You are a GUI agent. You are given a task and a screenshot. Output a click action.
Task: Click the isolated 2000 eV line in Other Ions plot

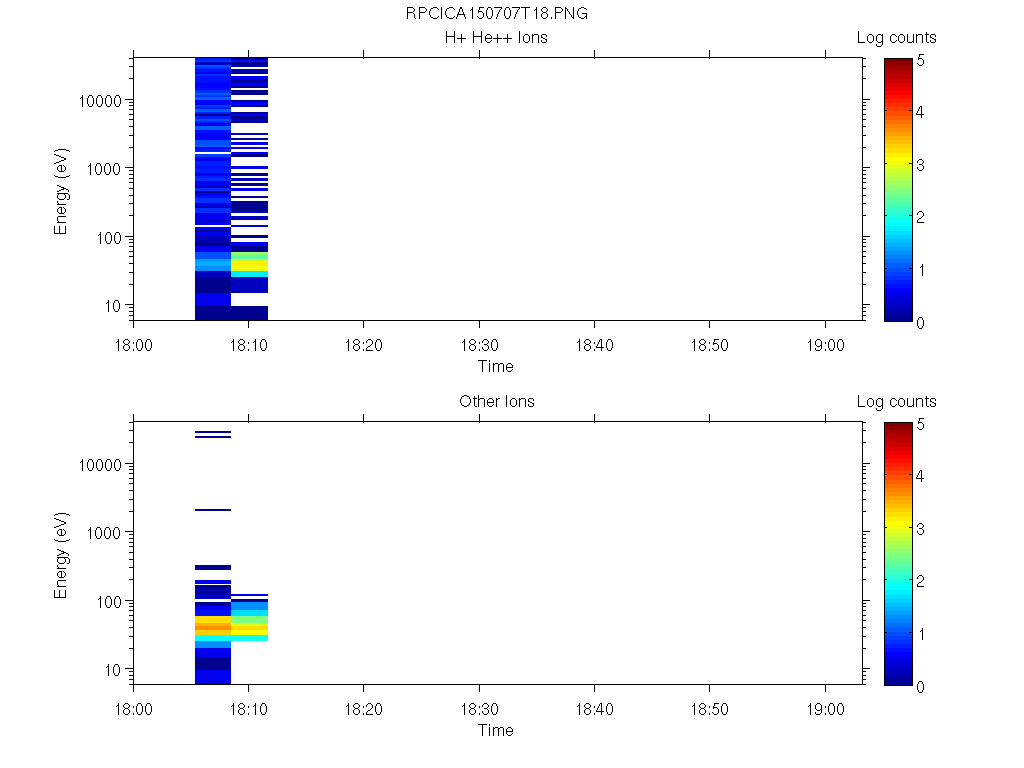click(213, 509)
